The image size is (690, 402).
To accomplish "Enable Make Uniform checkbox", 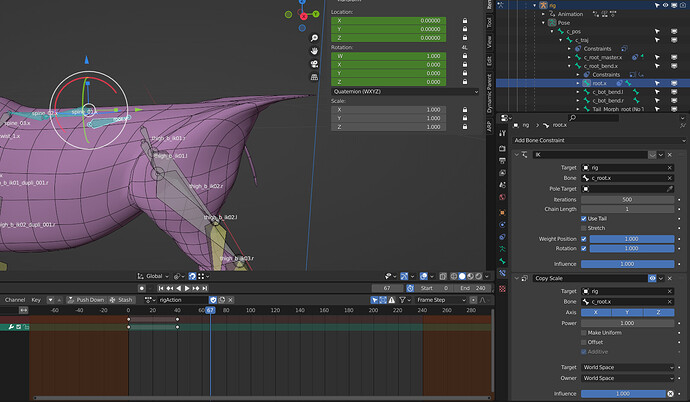I will pos(584,333).
